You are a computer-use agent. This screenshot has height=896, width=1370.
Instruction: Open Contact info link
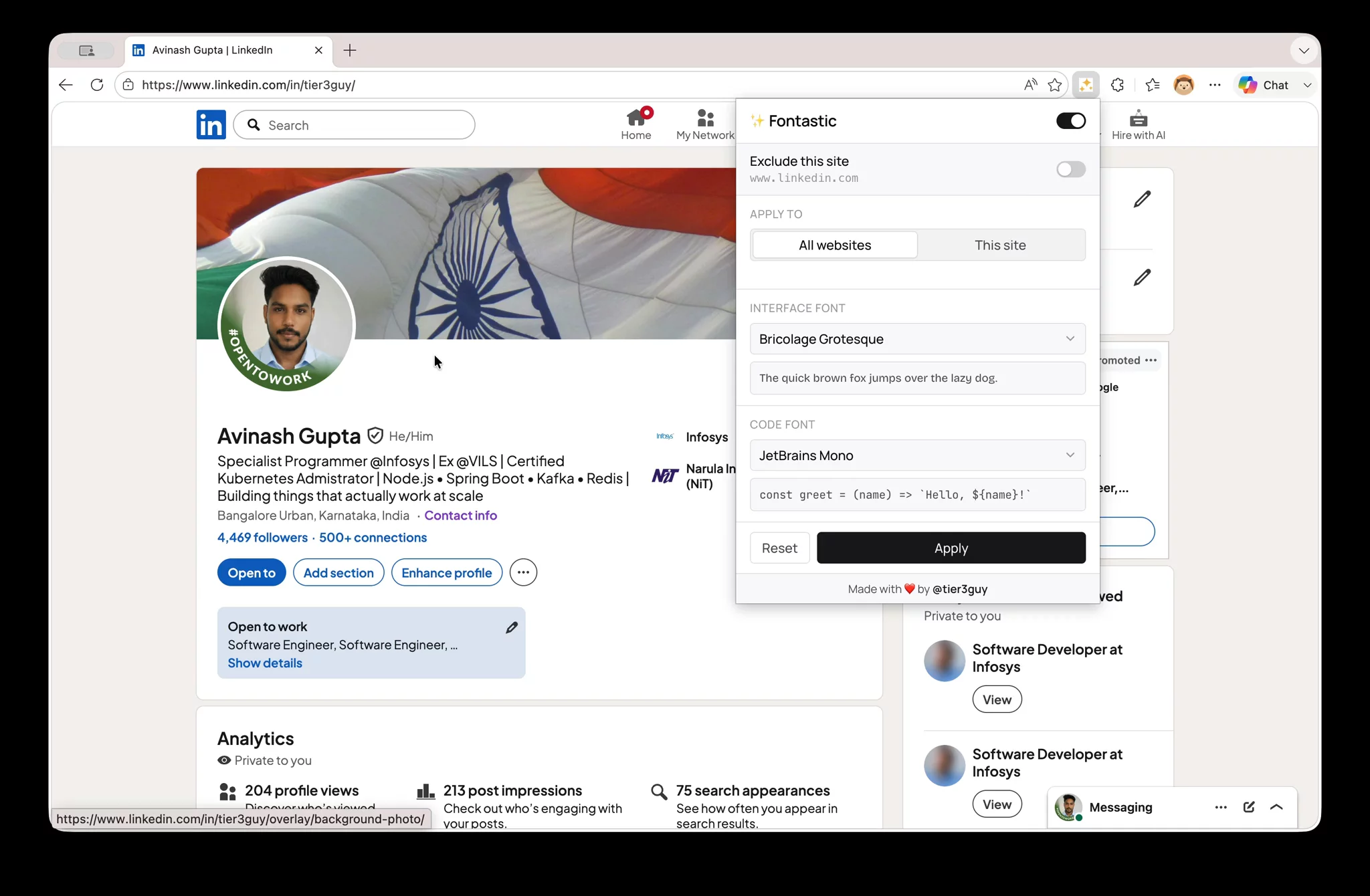point(460,516)
